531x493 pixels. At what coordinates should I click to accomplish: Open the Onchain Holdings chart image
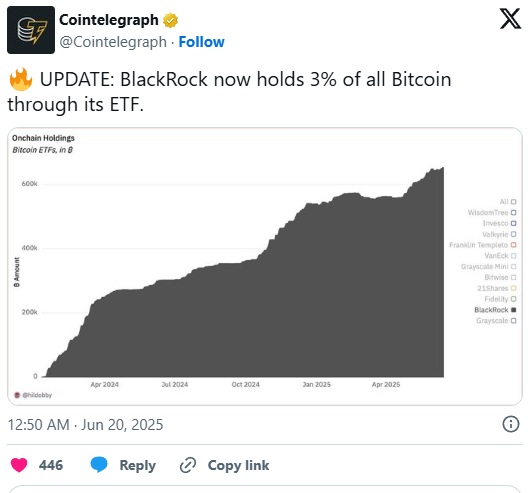click(x=265, y=266)
